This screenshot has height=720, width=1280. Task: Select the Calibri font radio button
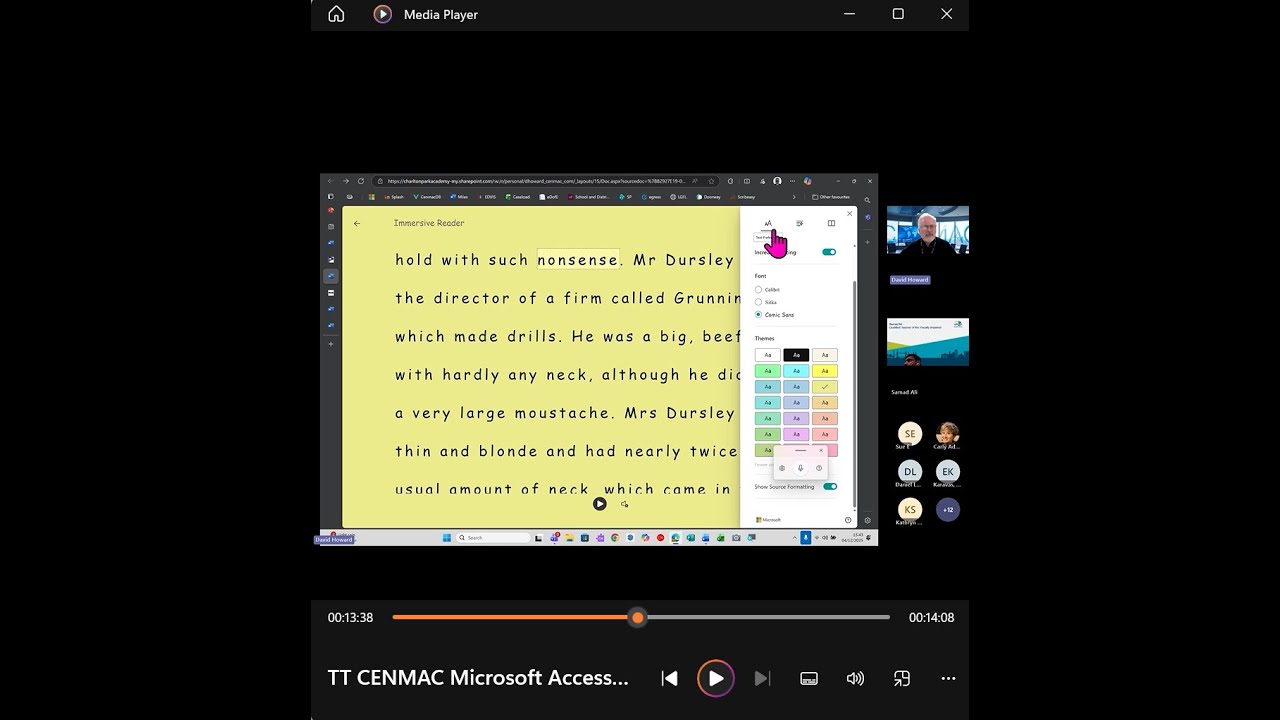click(x=758, y=290)
